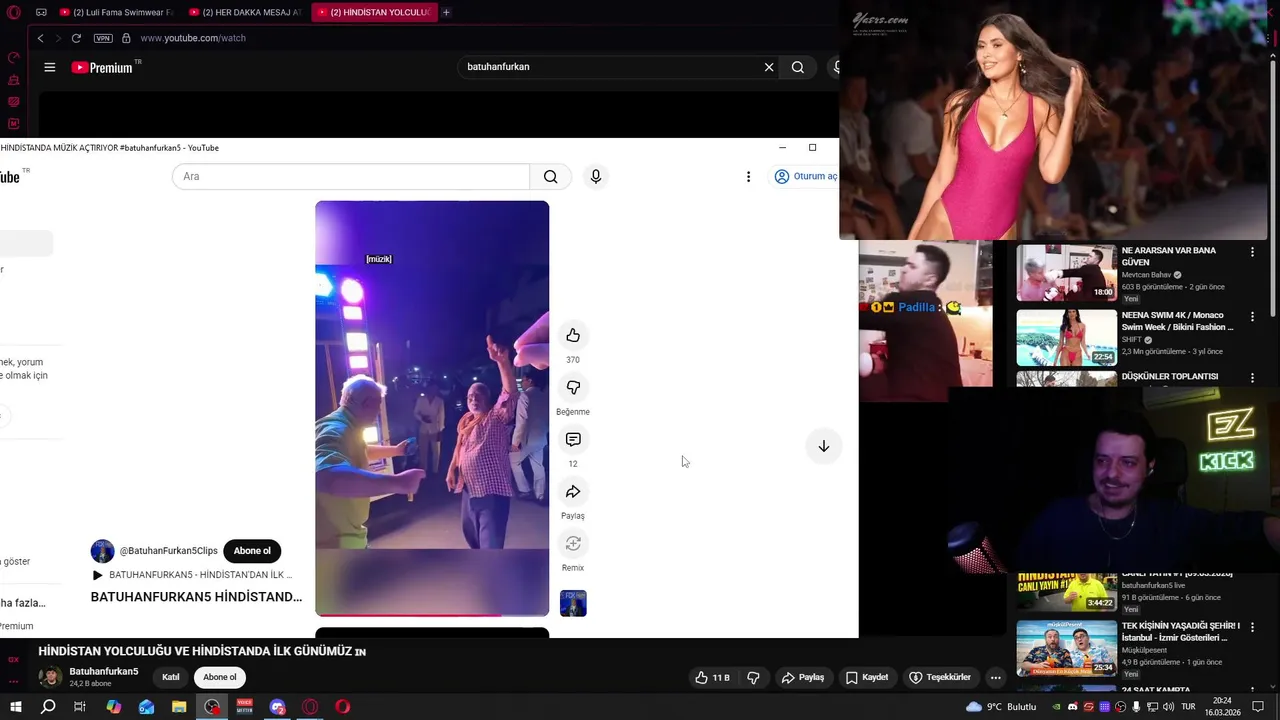Viewport: 1280px width, 720px height.
Task: Click Teşekkürler thanks button
Action: (x=939, y=677)
